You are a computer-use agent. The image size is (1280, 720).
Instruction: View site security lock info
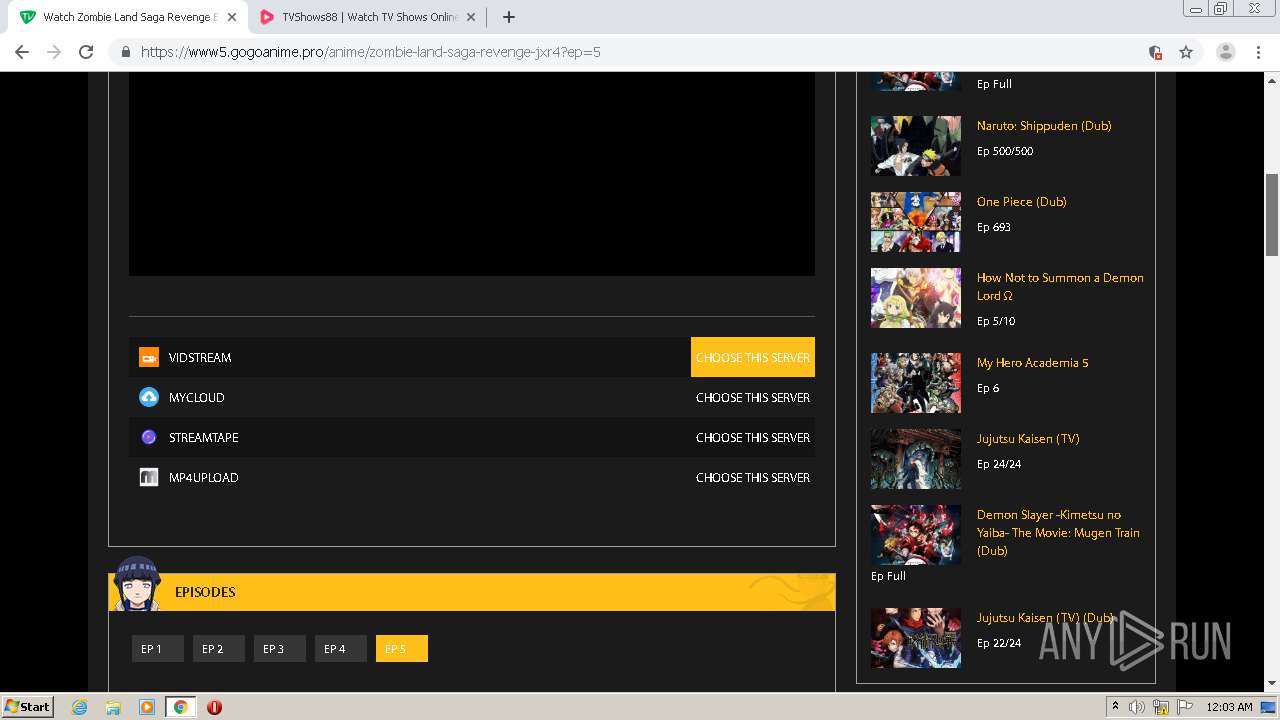[126, 52]
